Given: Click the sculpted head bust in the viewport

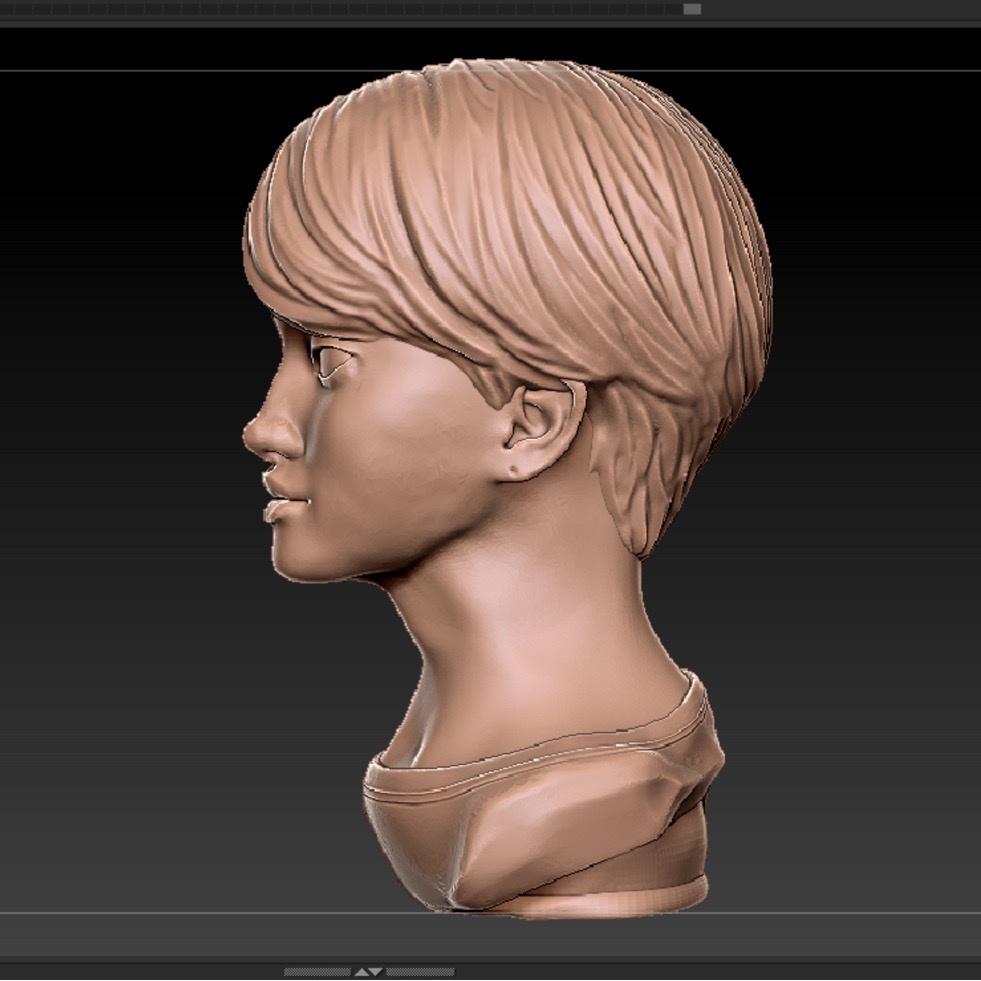Looking at the screenshot, I should tap(507, 489).
